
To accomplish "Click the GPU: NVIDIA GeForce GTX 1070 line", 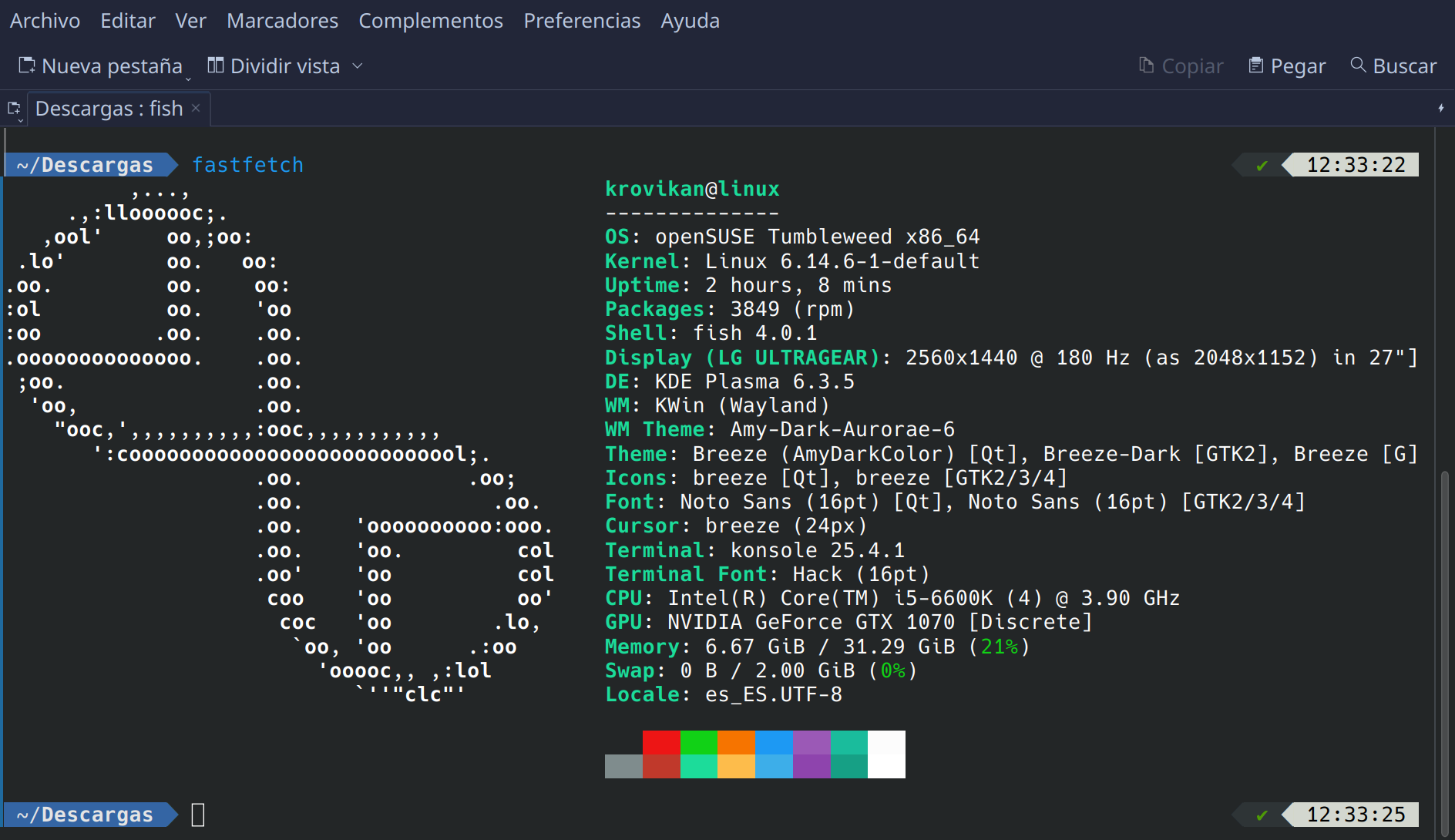I will [x=848, y=622].
